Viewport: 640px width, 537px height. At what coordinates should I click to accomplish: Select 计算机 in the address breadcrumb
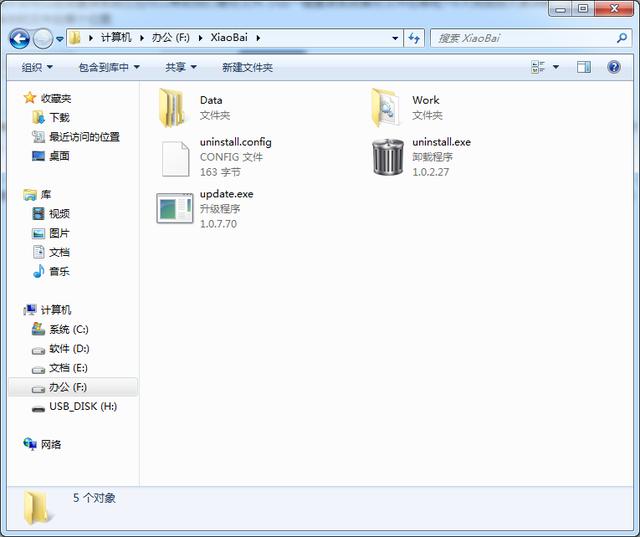[x=116, y=38]
